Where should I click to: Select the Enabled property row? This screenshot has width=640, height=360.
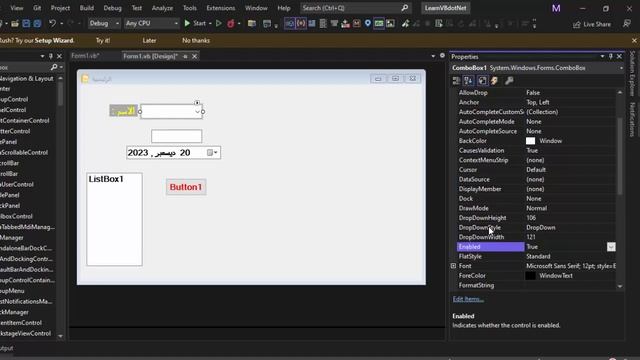tap(536, 247)
